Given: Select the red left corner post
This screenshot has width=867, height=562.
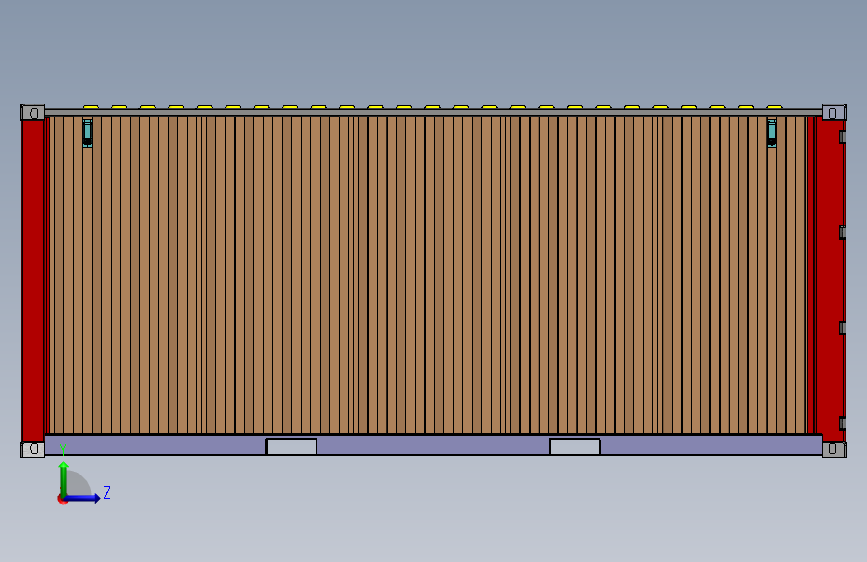Looking at the screenshot, I should pyautogui.click(x=33, y=281).
